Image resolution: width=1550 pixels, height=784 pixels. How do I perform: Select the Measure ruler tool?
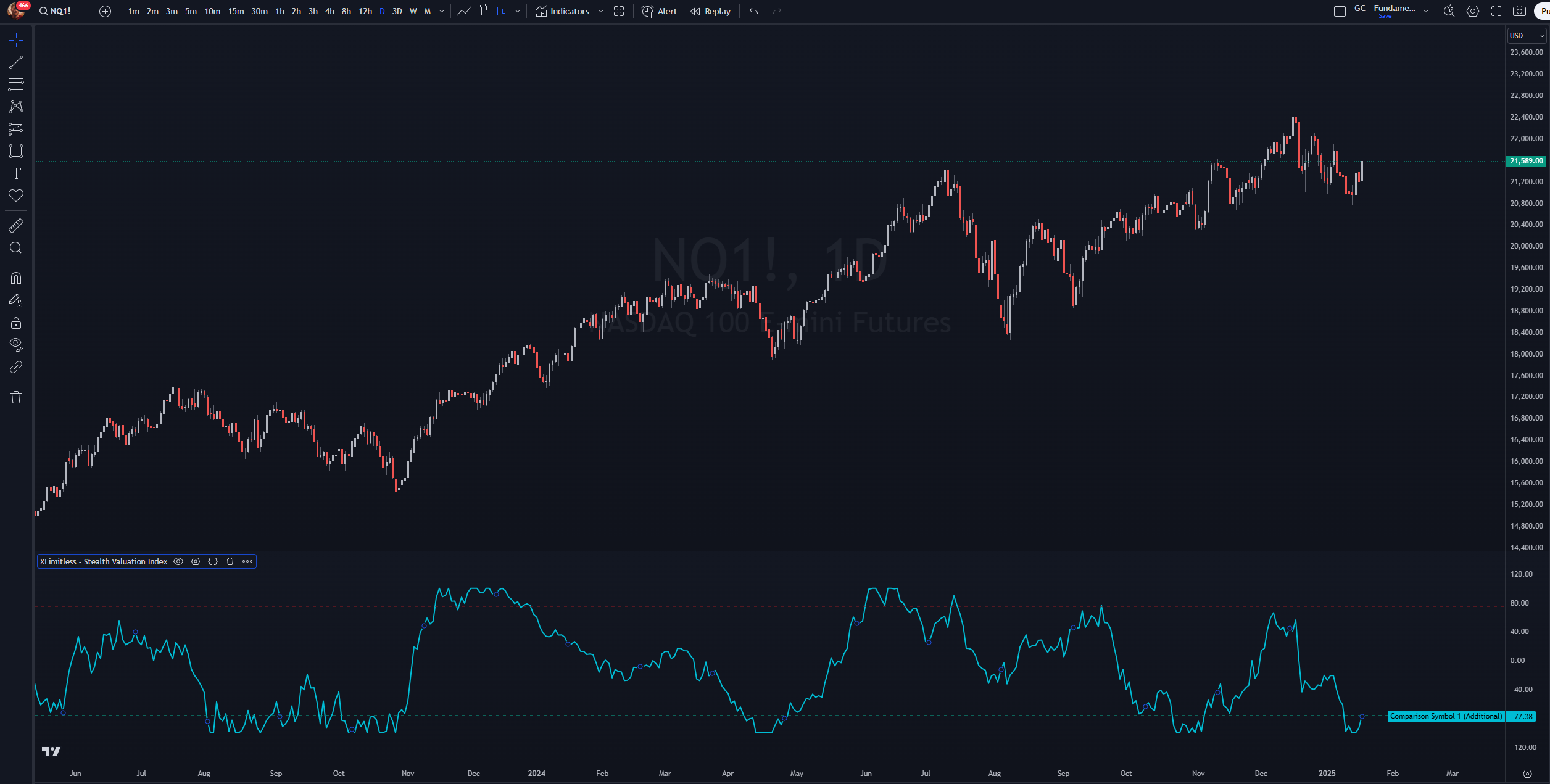click(16, 226)
